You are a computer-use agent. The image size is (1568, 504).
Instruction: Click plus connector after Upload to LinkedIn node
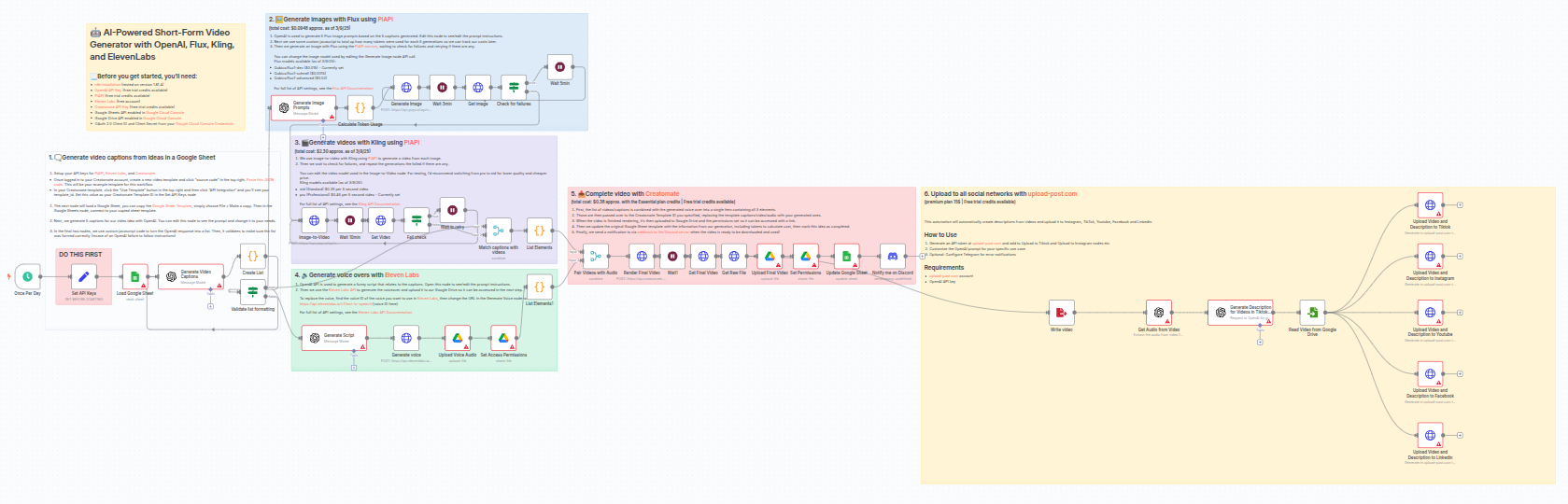[1460, 435]
